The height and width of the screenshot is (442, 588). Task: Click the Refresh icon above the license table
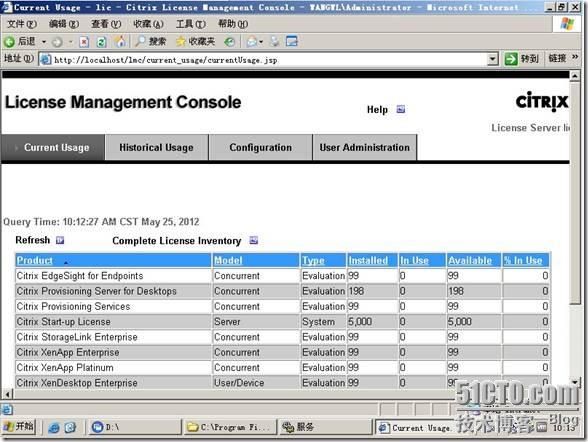(60, 240)
